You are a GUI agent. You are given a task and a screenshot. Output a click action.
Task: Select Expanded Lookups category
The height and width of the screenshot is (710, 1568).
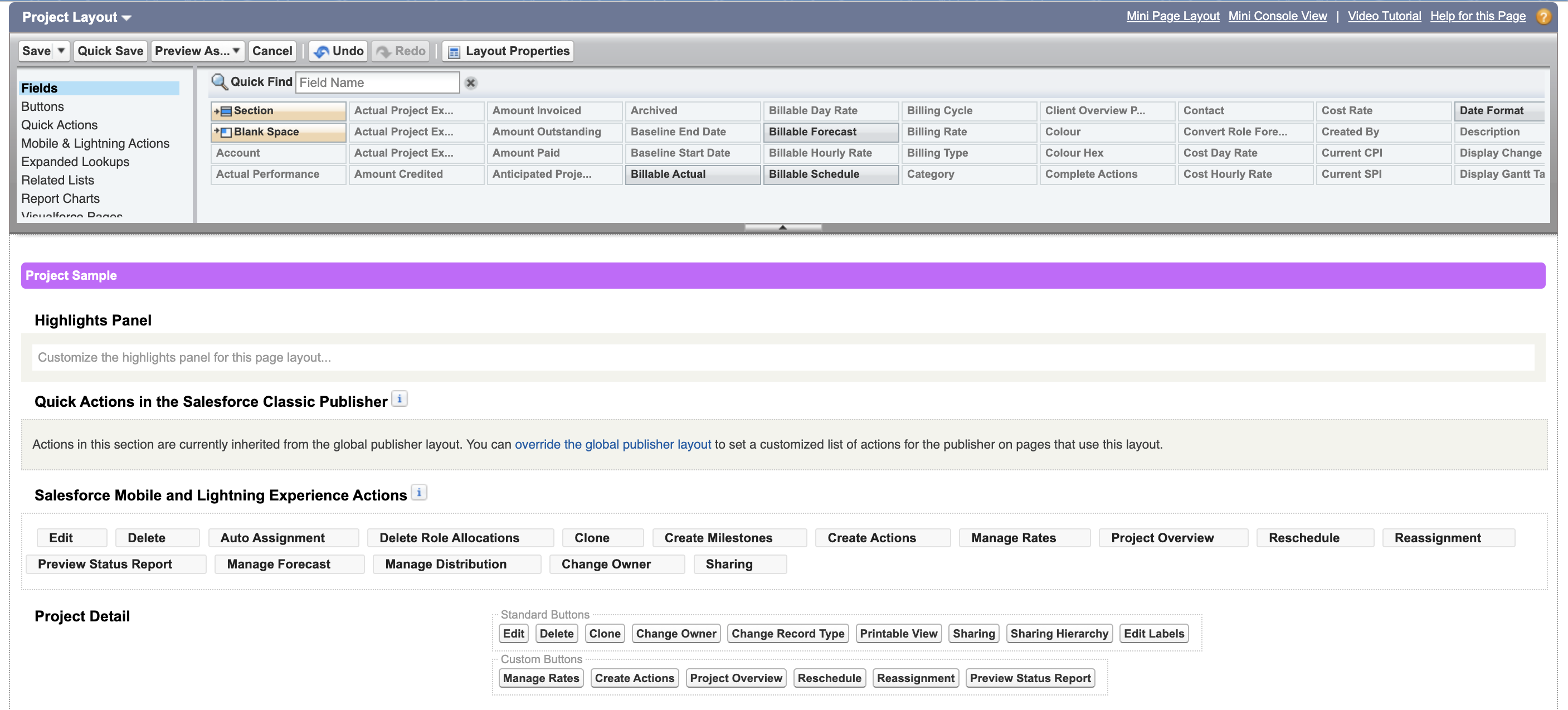75,162
